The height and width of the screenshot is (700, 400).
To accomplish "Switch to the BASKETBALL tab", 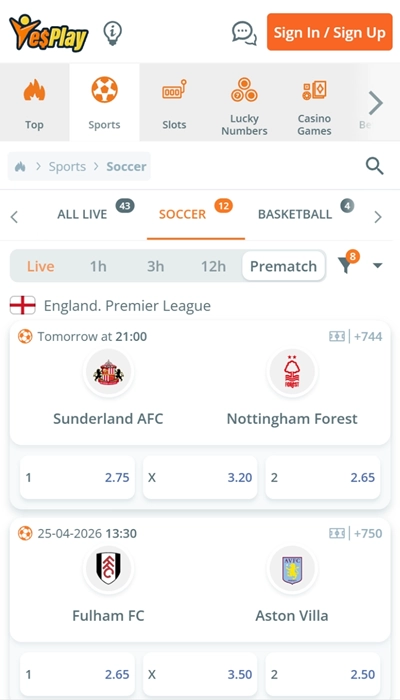I will [295, 214].
